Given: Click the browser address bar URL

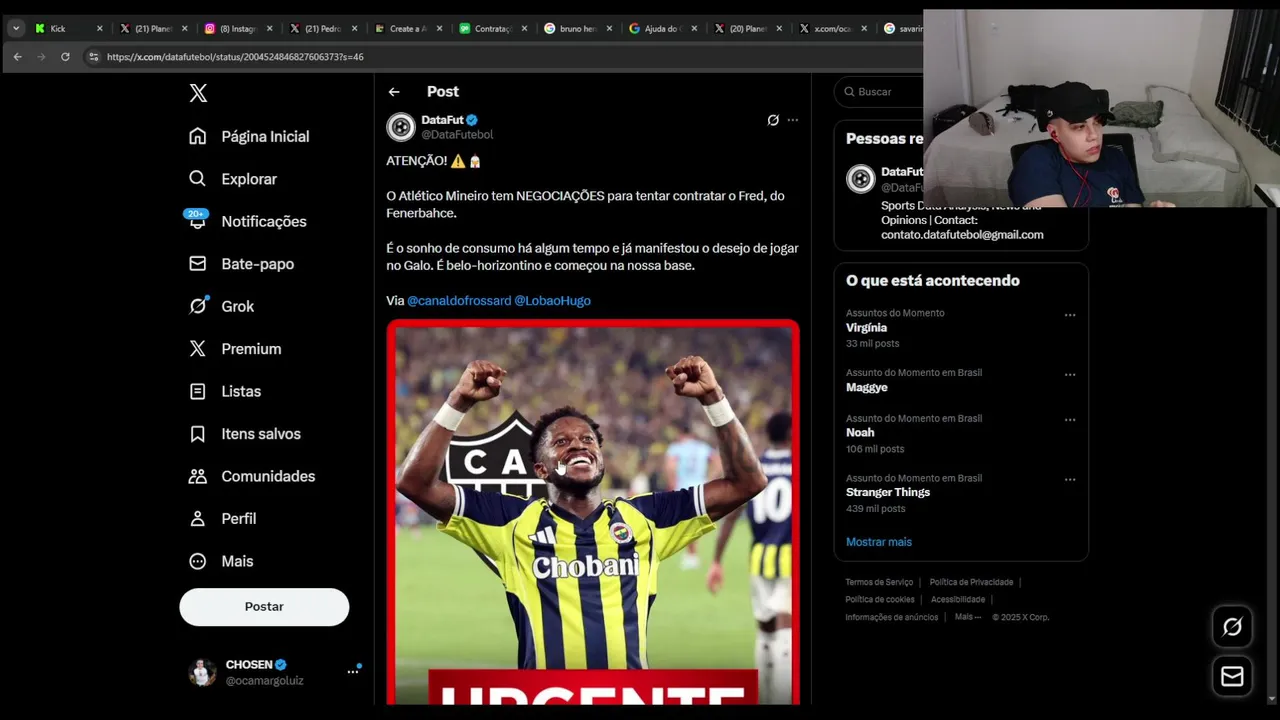Looking at the screenshot, I should (x=235, y=57).
